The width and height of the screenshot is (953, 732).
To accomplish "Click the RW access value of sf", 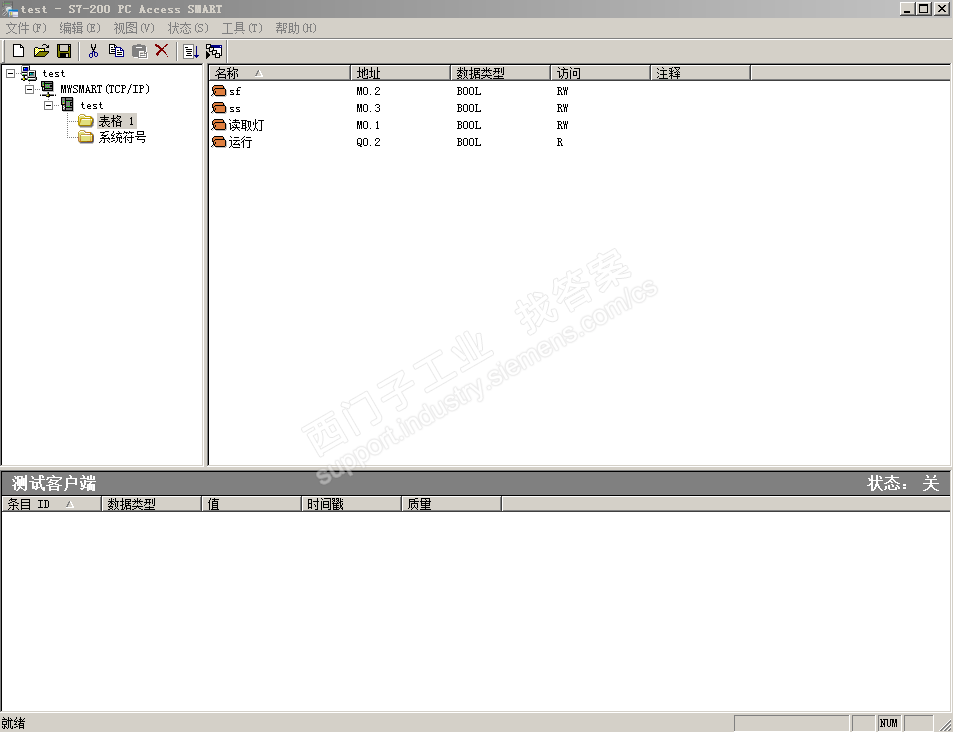I will point(562,91).
